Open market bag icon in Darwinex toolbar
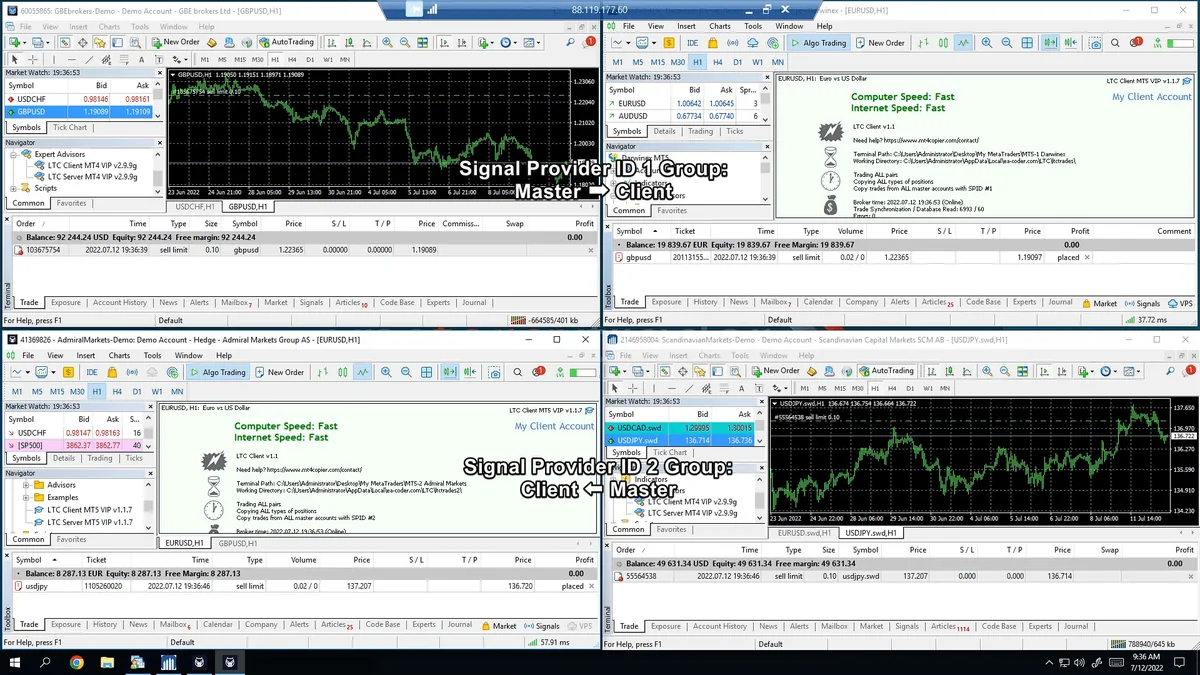Image resolution: width=1200 pixels, height=675 pixels. 712,43
